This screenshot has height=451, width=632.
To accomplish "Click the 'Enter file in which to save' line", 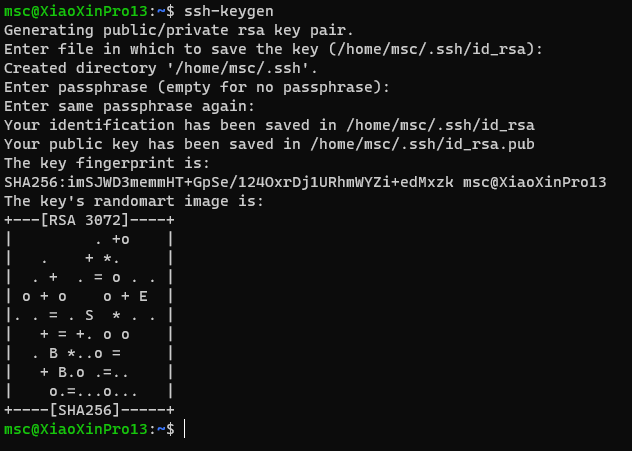I will click(274, 50).
